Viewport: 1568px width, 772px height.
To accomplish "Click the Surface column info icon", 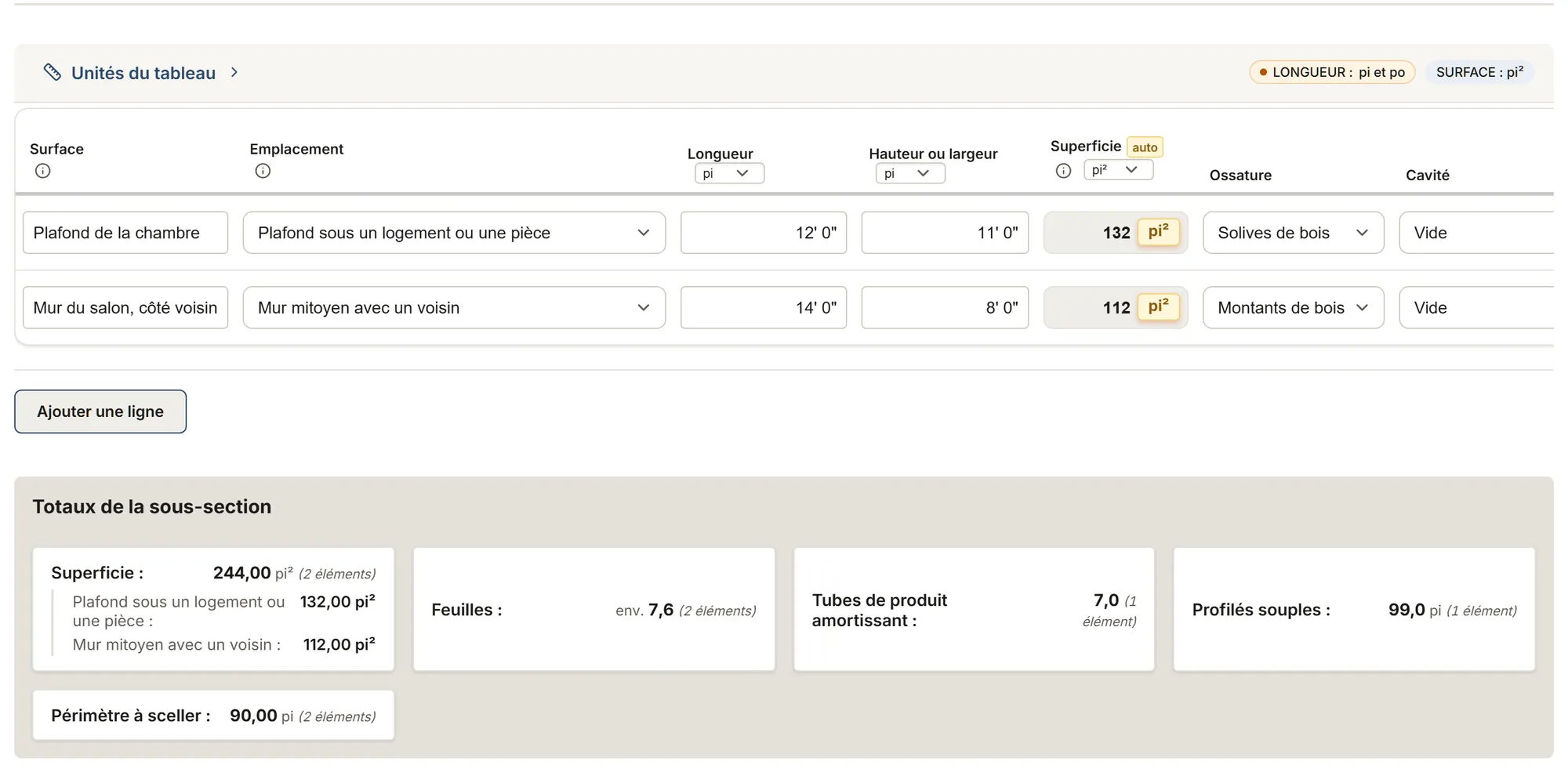I will pyautogui.click(x=43, y=171).
